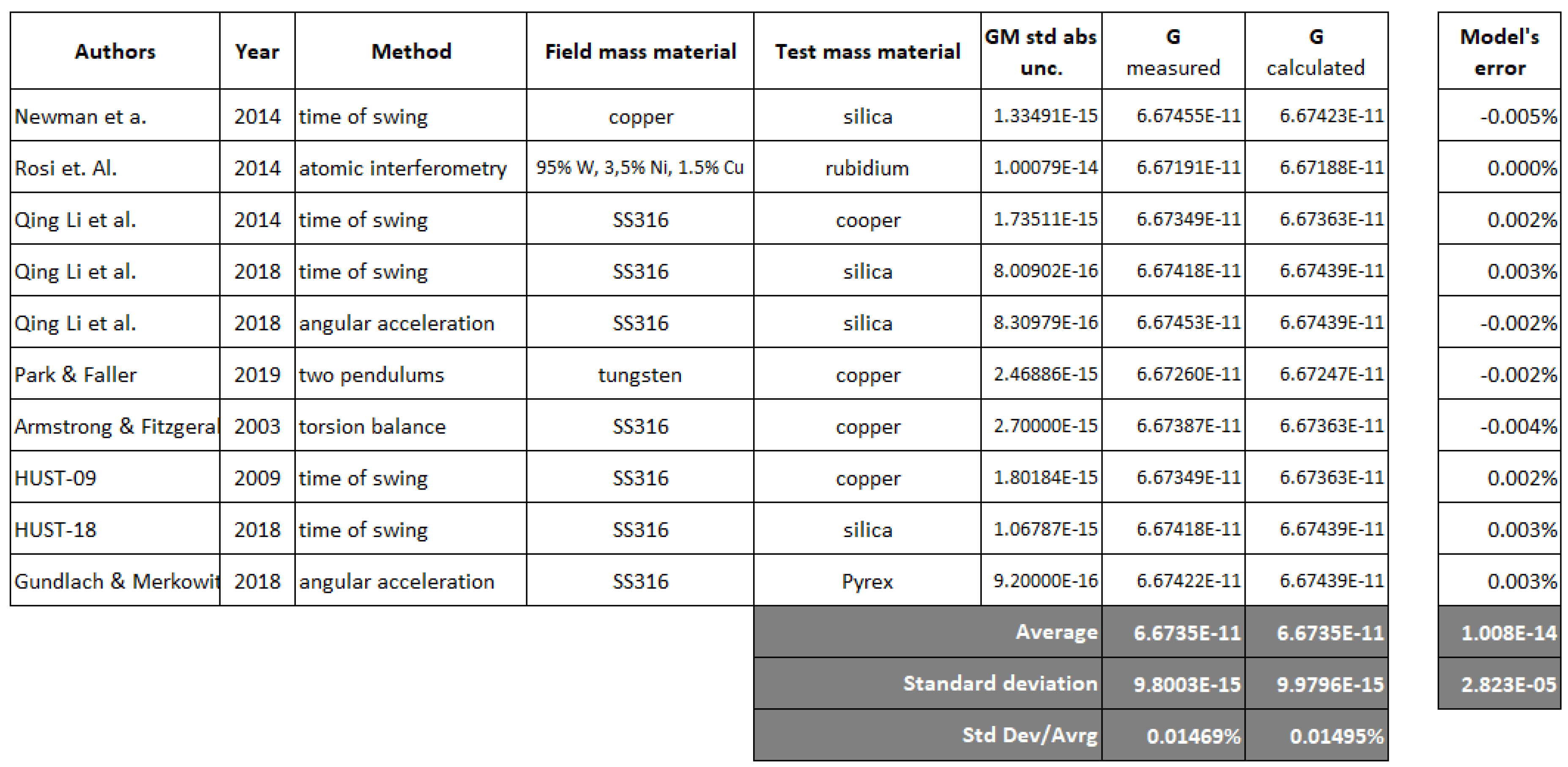Image resolution: width=1568 pixels, height=767 pixels.
Task: Select the Rosi et. Al. author cell
Action: click(x=66, y=168)
